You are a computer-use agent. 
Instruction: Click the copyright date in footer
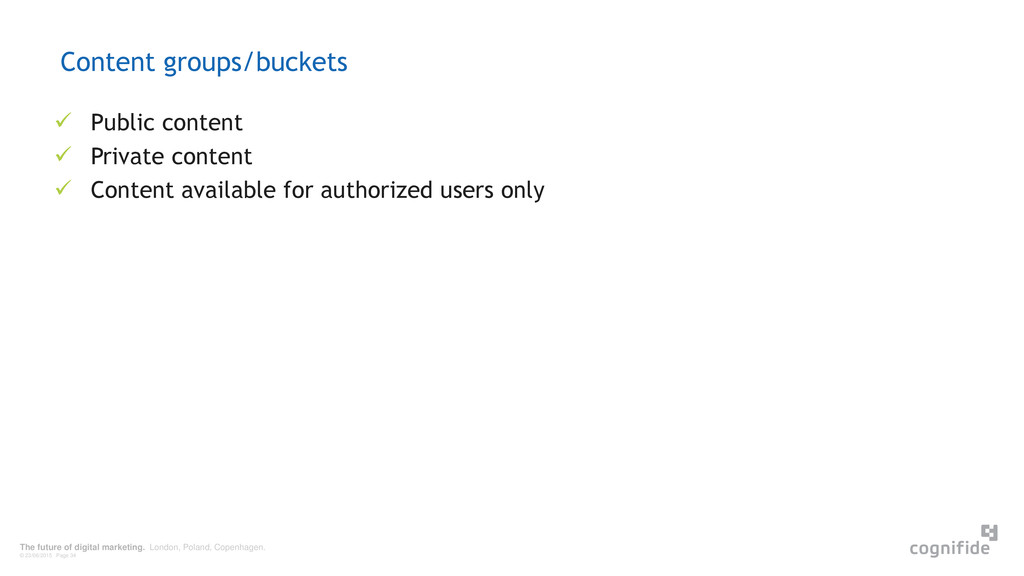[36, 556]
